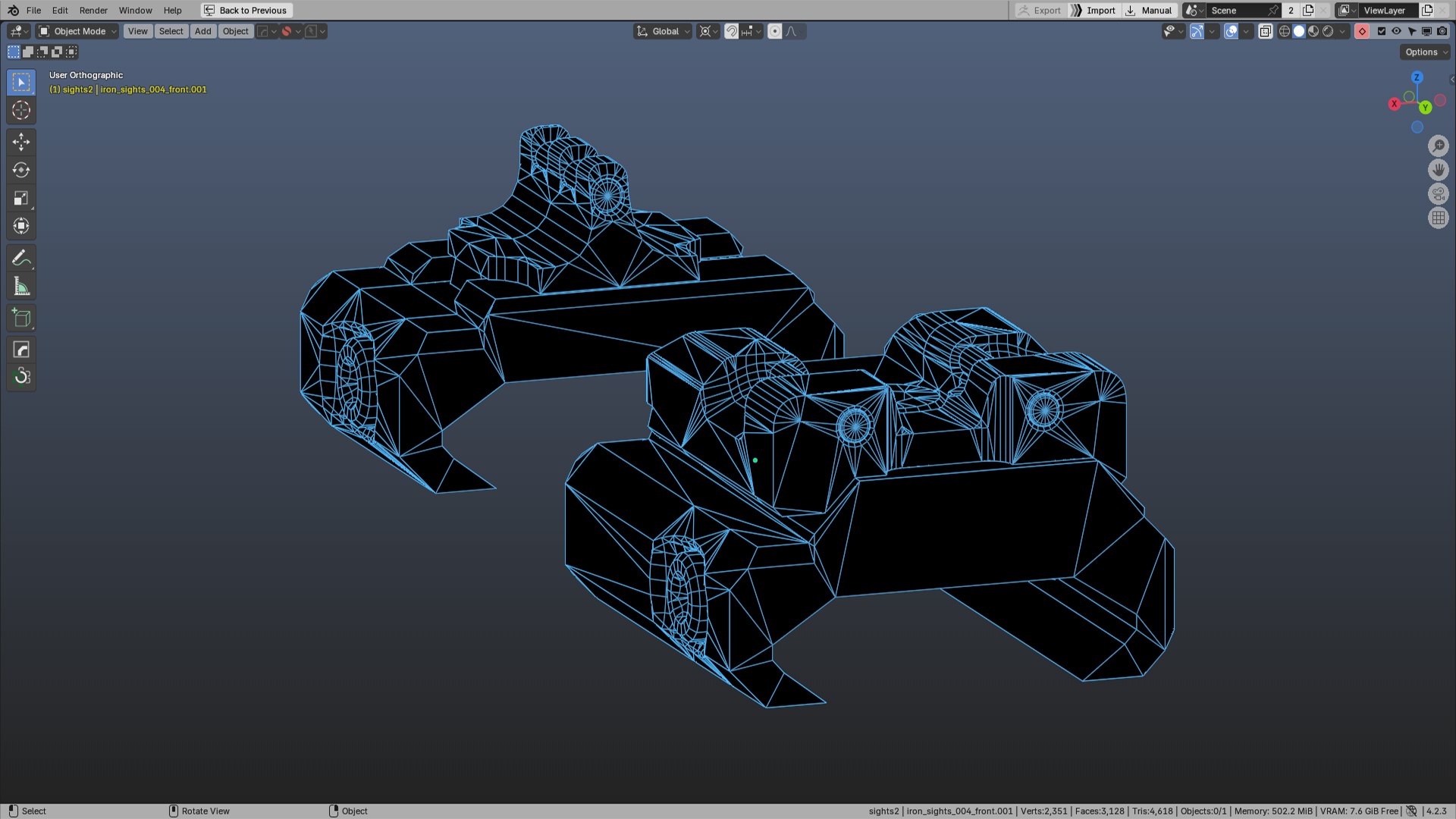Viewport: 1456px width, 819px height.
Task: Activate the Annotate pencil tool
Action: 21,258
